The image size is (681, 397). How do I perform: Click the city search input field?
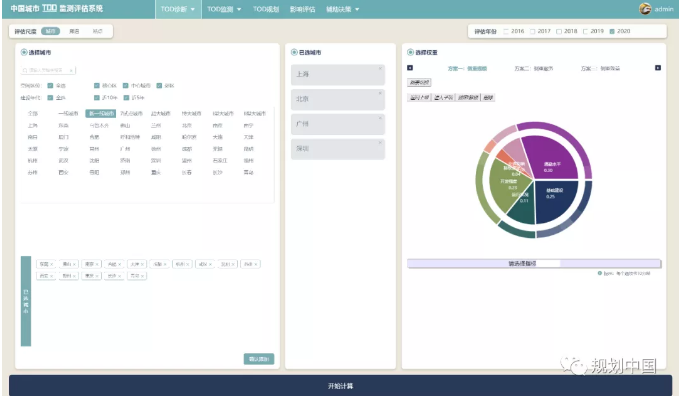[x=48, y=70]
